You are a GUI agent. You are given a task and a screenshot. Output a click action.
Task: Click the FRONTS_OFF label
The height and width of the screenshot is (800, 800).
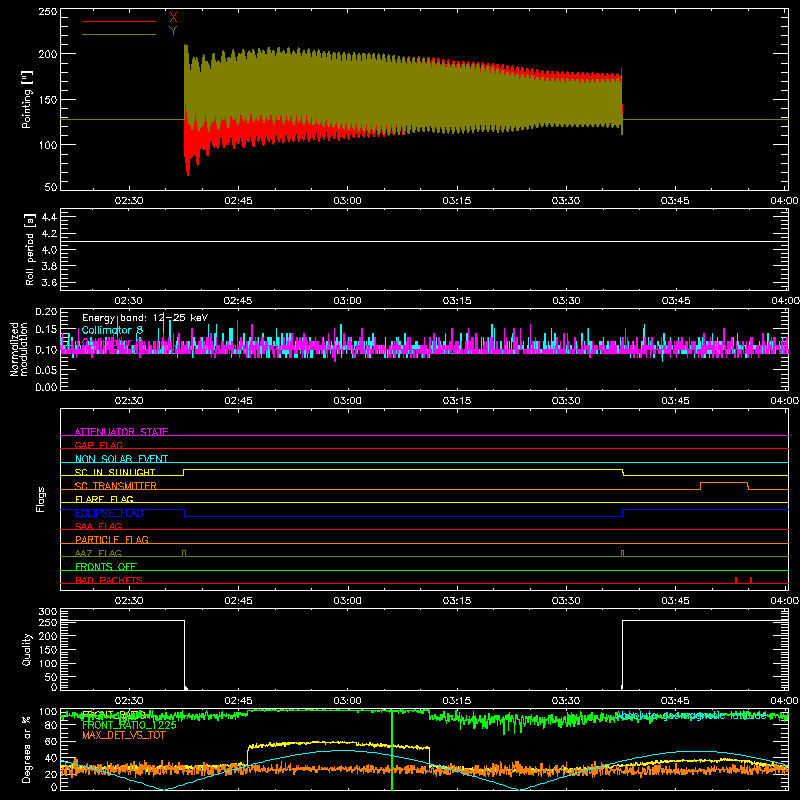(106, 566)
